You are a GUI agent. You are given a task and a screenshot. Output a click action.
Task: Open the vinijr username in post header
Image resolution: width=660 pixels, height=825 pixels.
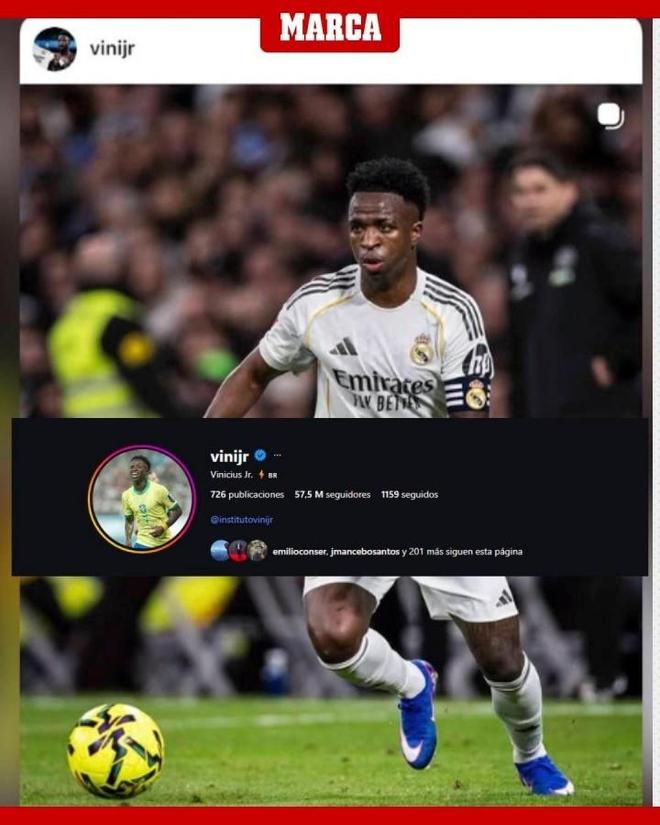[112, 49]
